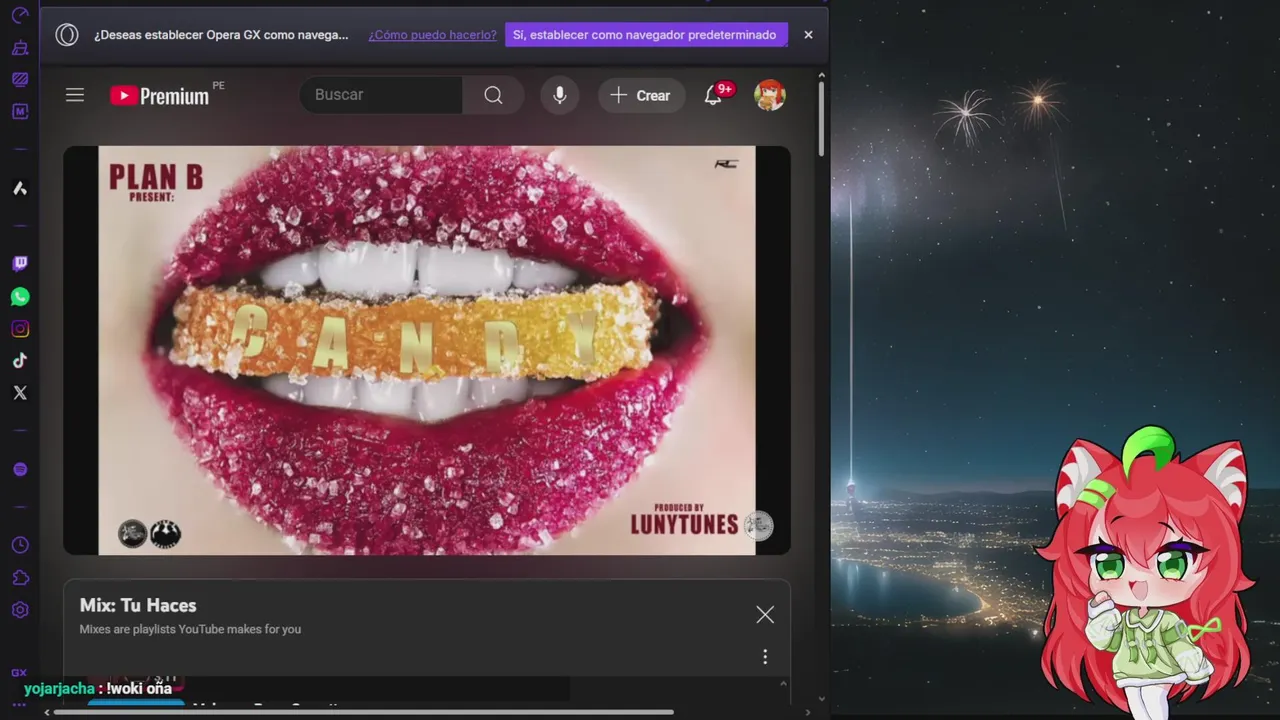Open the M icon in Opera sidebar
Viewport: 1280px width, 720px height.
(x=20, y=111)
